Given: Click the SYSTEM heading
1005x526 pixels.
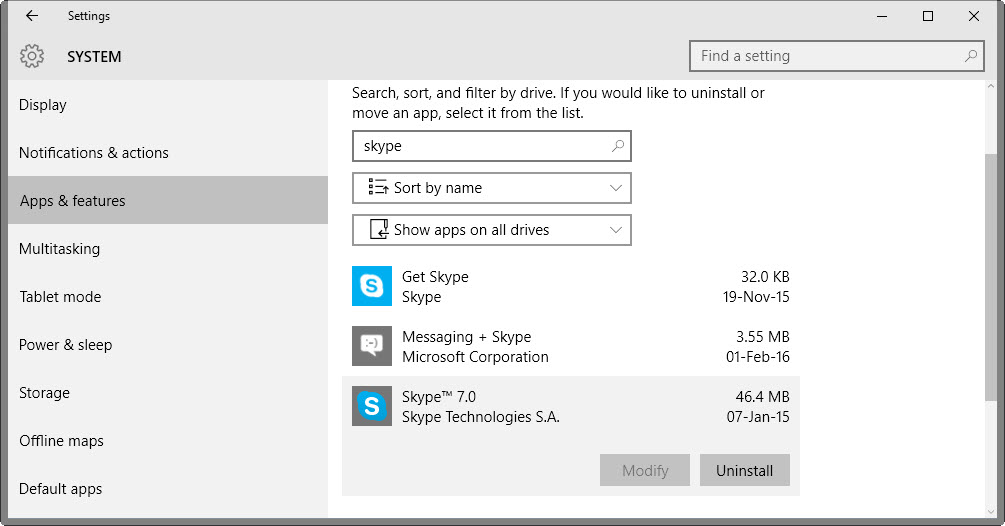Looking at the screenshot, I should (x=94, y=57).
